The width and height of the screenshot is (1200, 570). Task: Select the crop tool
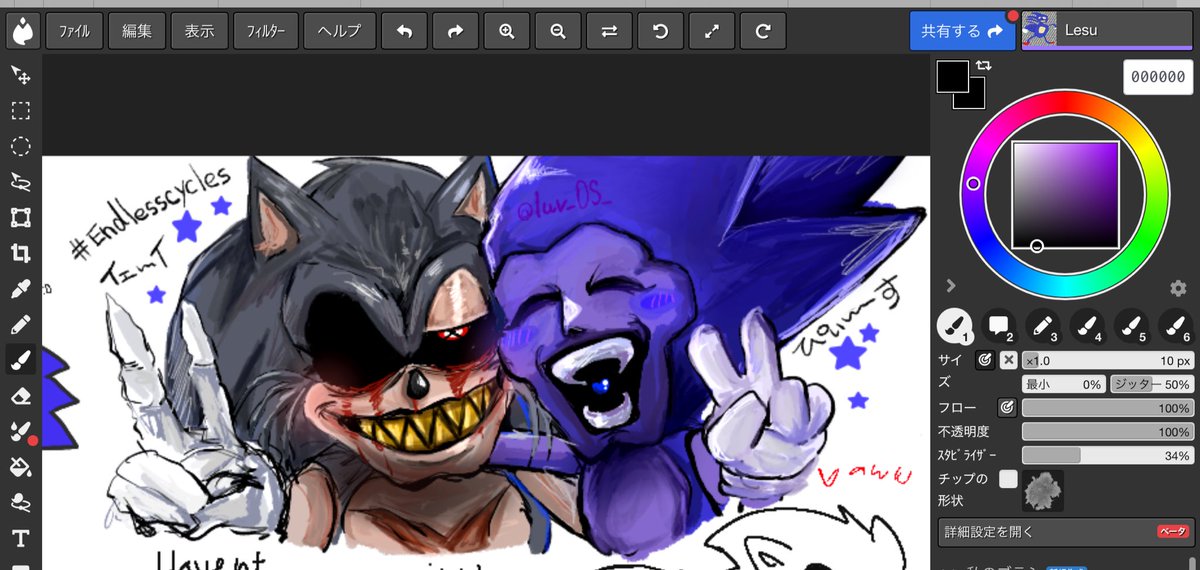20,254
